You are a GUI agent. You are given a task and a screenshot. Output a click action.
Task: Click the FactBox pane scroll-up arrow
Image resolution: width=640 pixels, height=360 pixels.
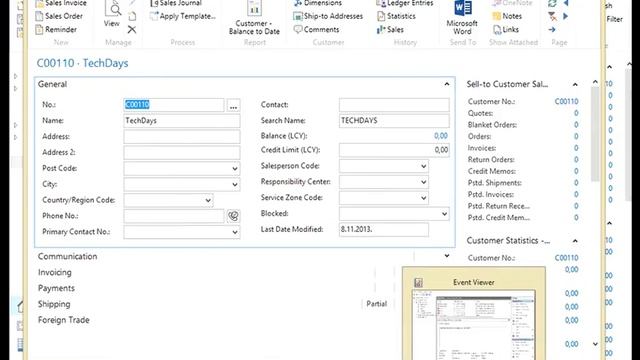[595, 82]
